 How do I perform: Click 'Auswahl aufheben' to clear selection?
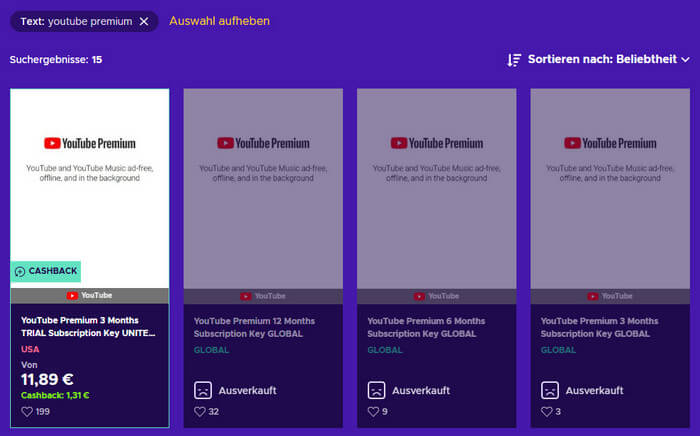pos(219,21)
